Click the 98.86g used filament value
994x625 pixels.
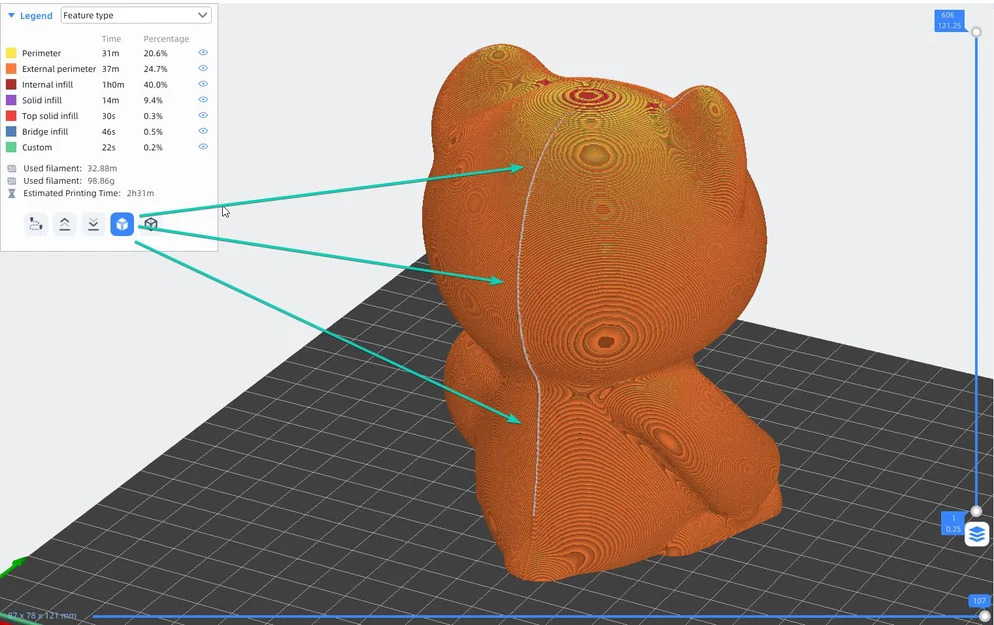pos(101,181)
